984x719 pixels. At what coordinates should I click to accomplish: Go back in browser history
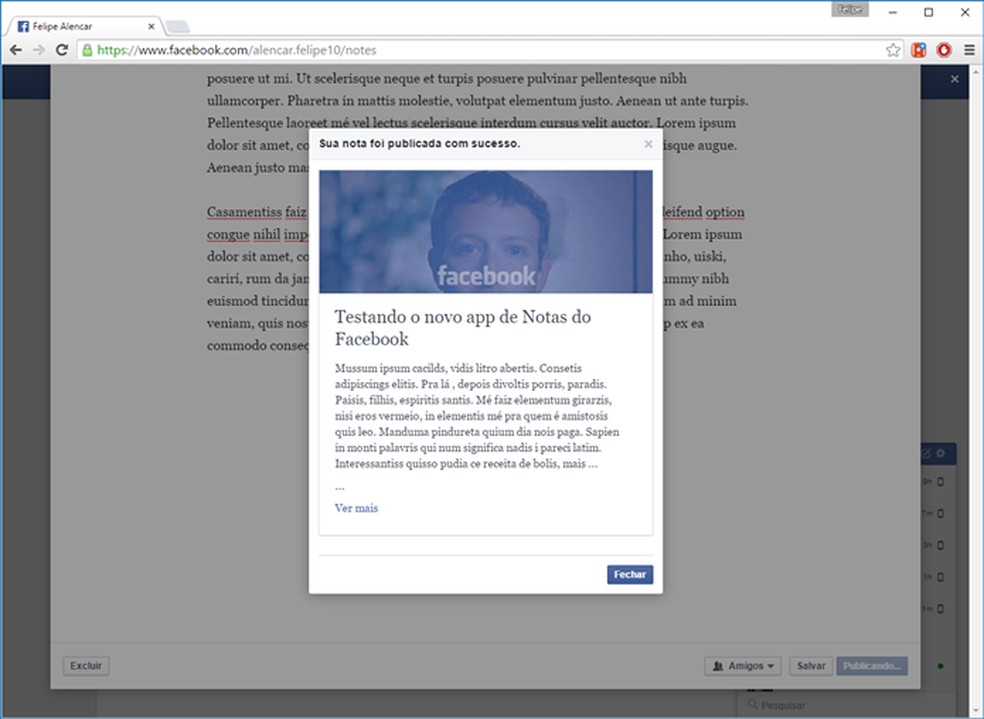[16, 50]
